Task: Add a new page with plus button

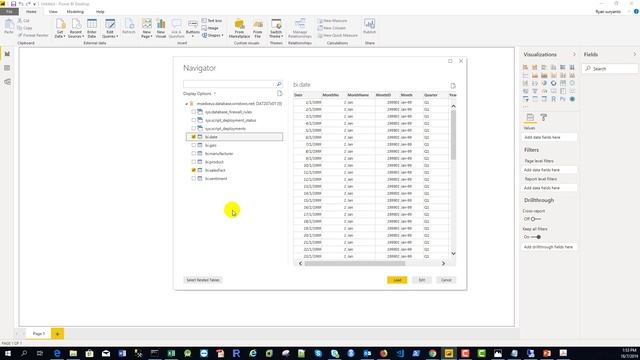Action: point(58,334)
